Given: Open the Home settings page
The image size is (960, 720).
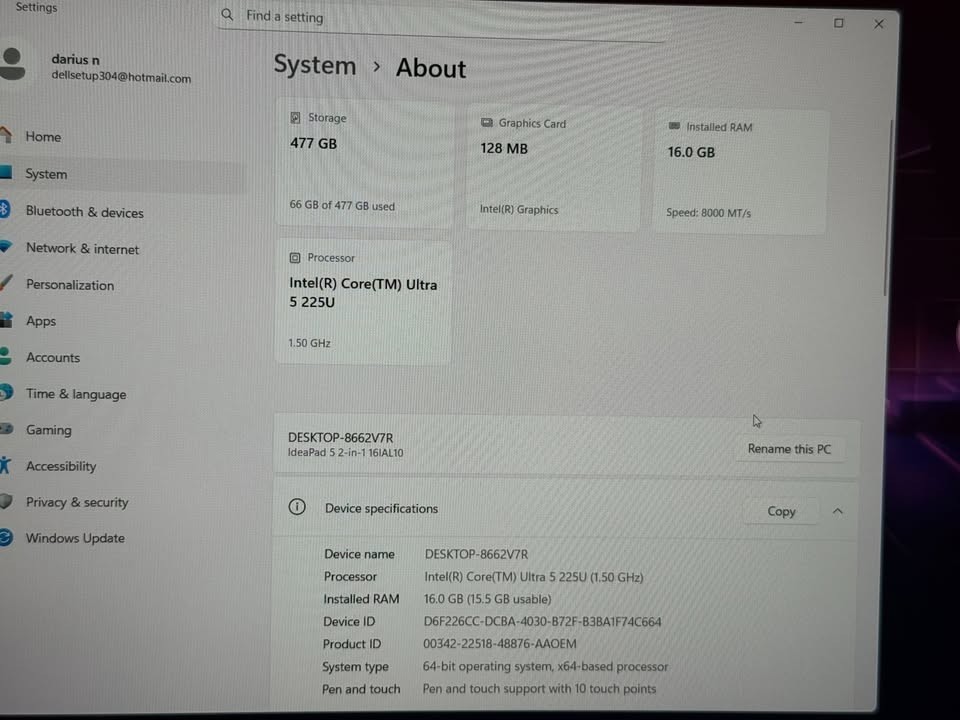Looking at the screenshot, I should point(43,137).
